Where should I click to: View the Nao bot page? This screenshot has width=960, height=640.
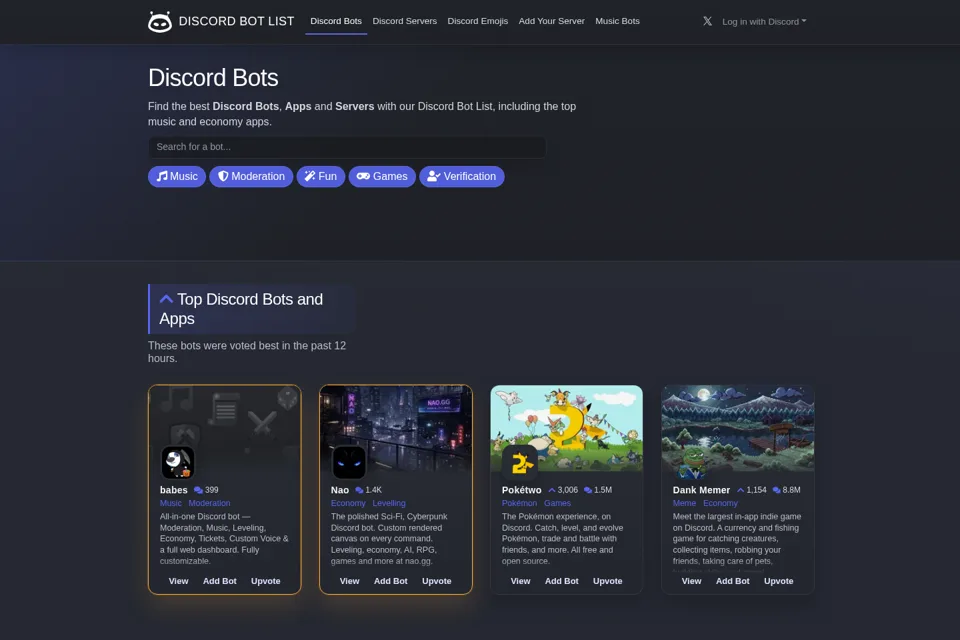350,581
